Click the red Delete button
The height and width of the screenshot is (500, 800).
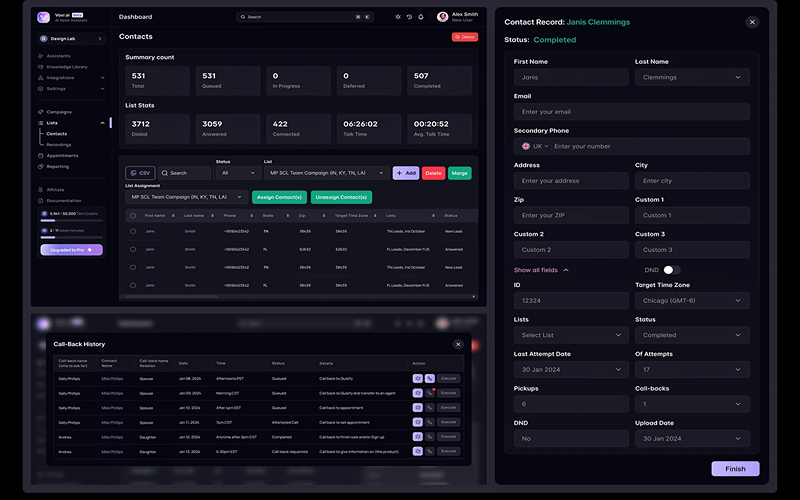coord(433,173)
